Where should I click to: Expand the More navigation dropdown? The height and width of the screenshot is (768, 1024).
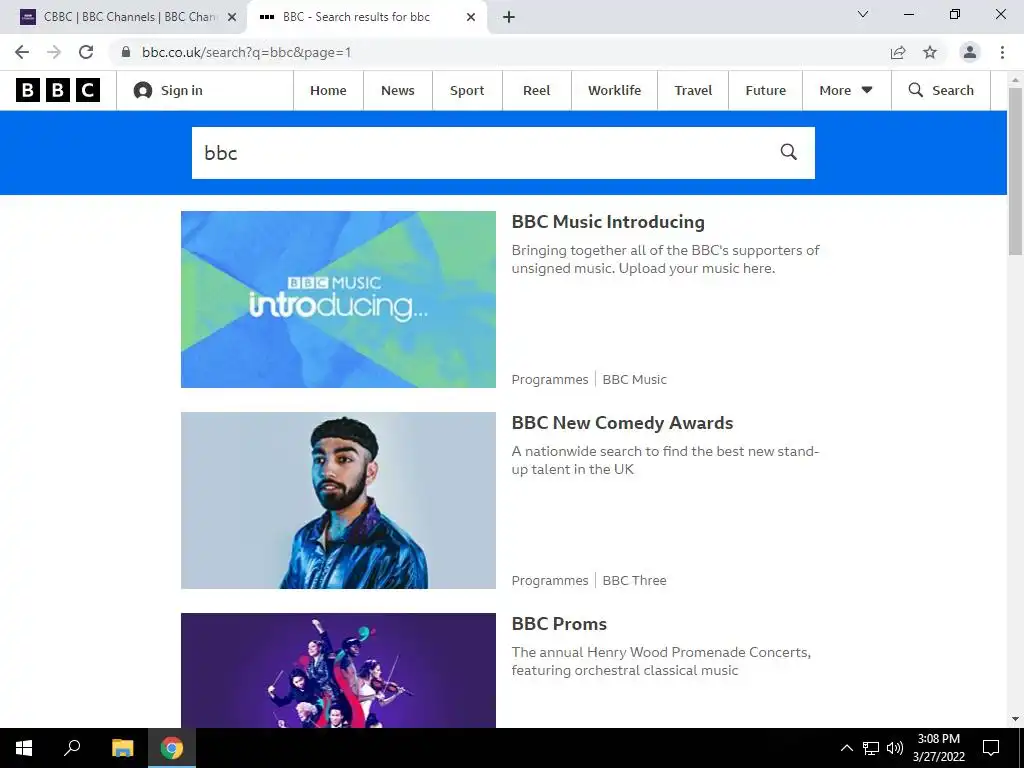pyautogui.click(x=846, y=90)
